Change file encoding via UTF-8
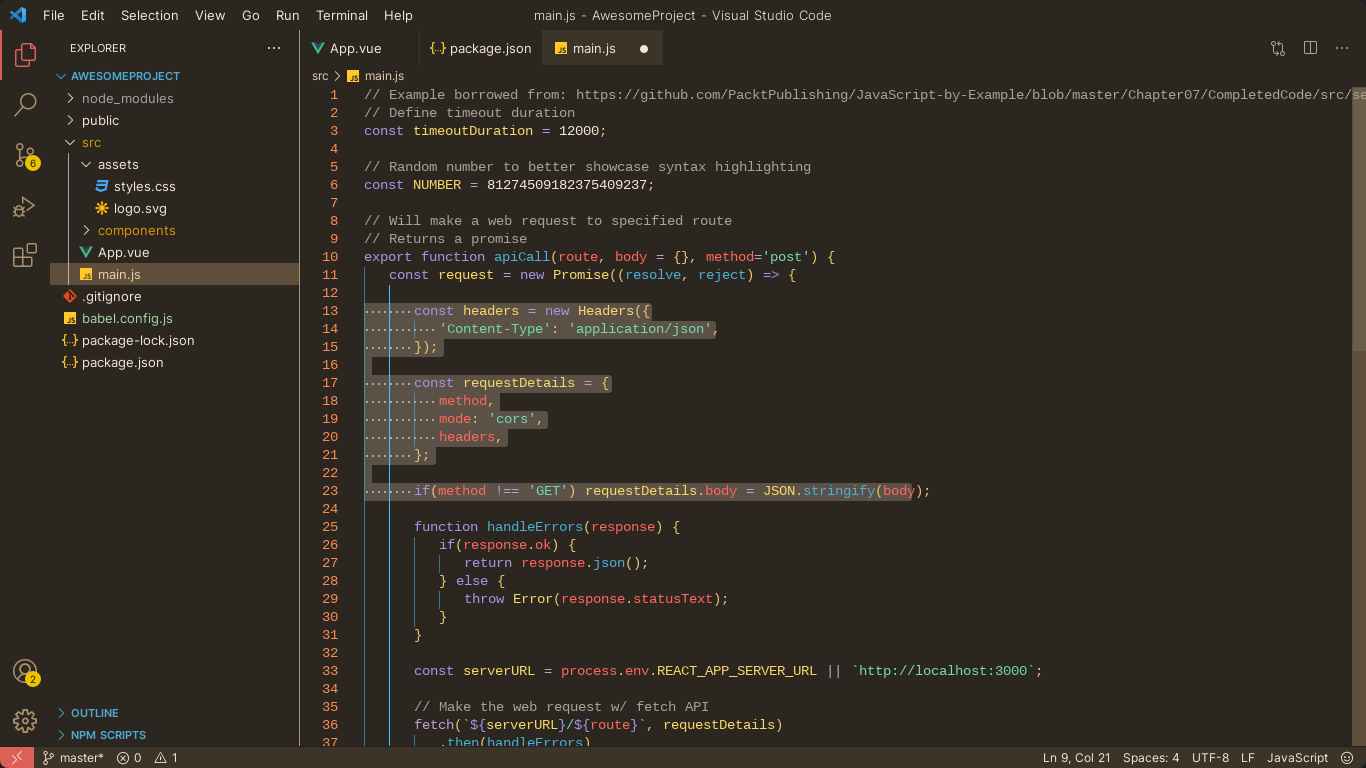The height and width of the screenshot is (768, 1366). point(1211,758)
